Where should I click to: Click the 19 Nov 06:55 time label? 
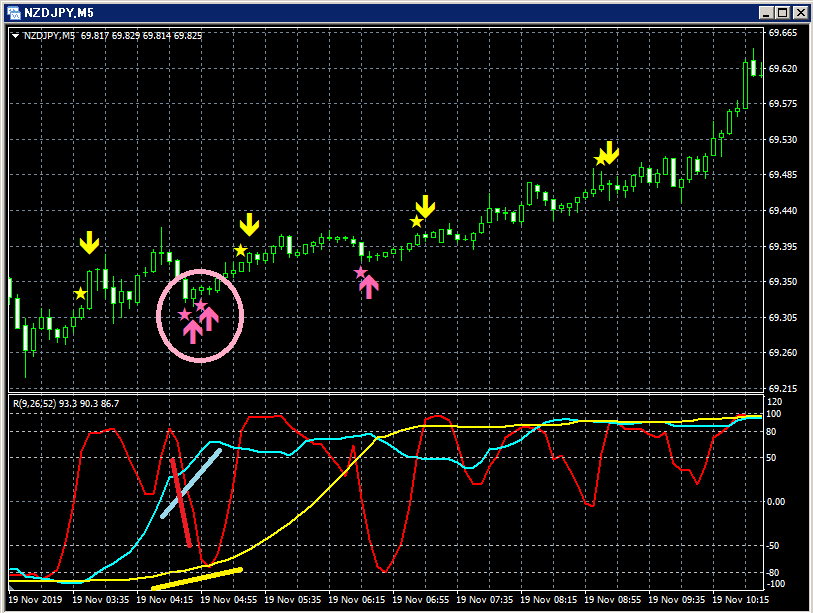pyautogui.click(x=420, y=600)
